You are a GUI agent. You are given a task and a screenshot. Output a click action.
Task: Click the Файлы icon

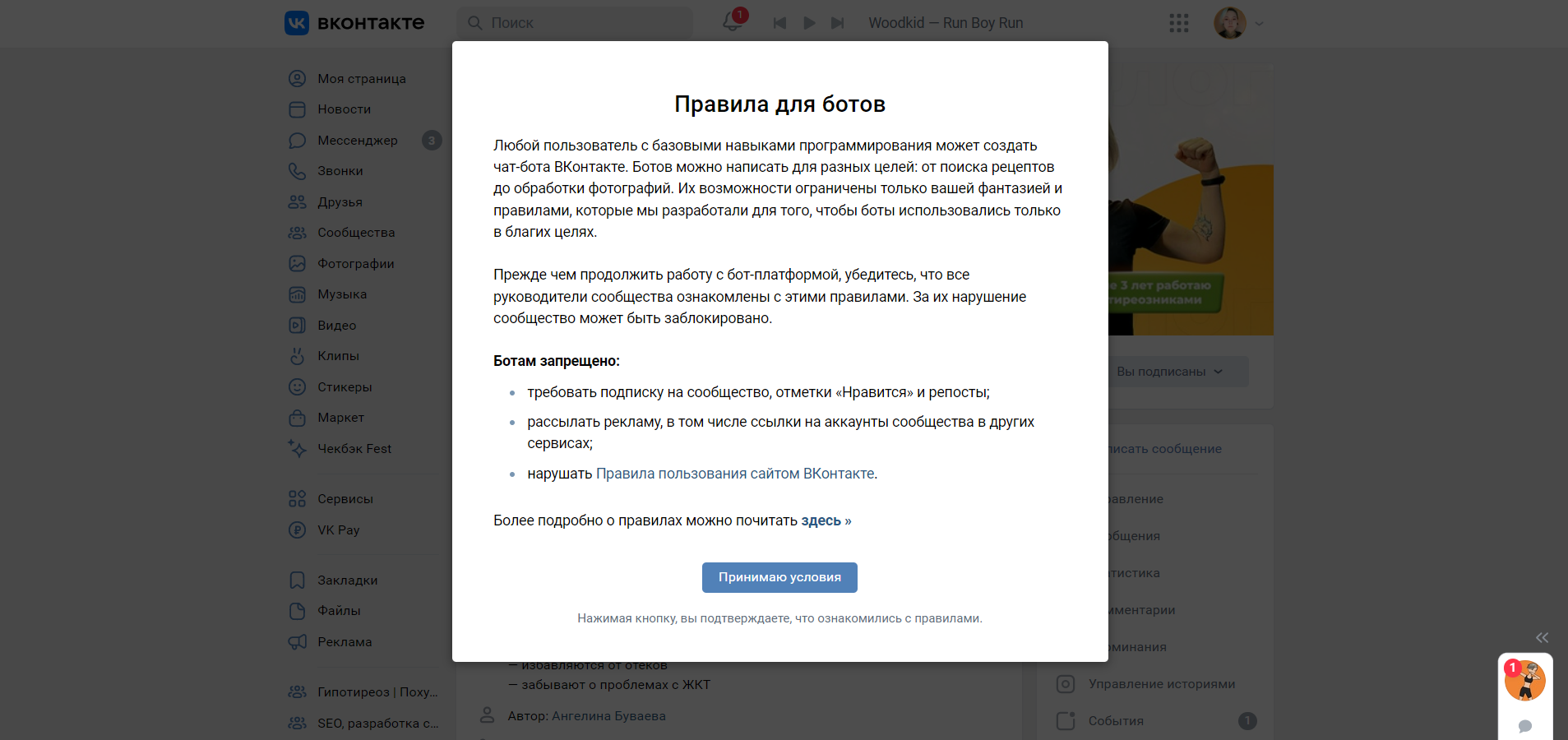click(x=297, y=611)
